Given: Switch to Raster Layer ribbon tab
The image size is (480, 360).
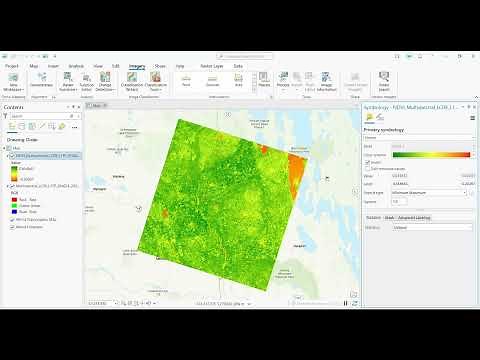Looking at the screenshot, I should coord(212,66).
